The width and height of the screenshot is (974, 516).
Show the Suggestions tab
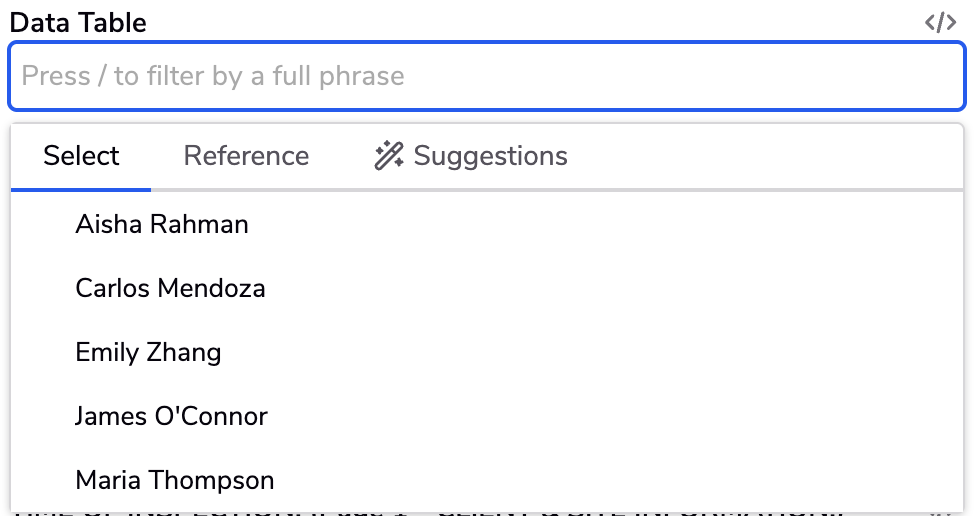471,156
